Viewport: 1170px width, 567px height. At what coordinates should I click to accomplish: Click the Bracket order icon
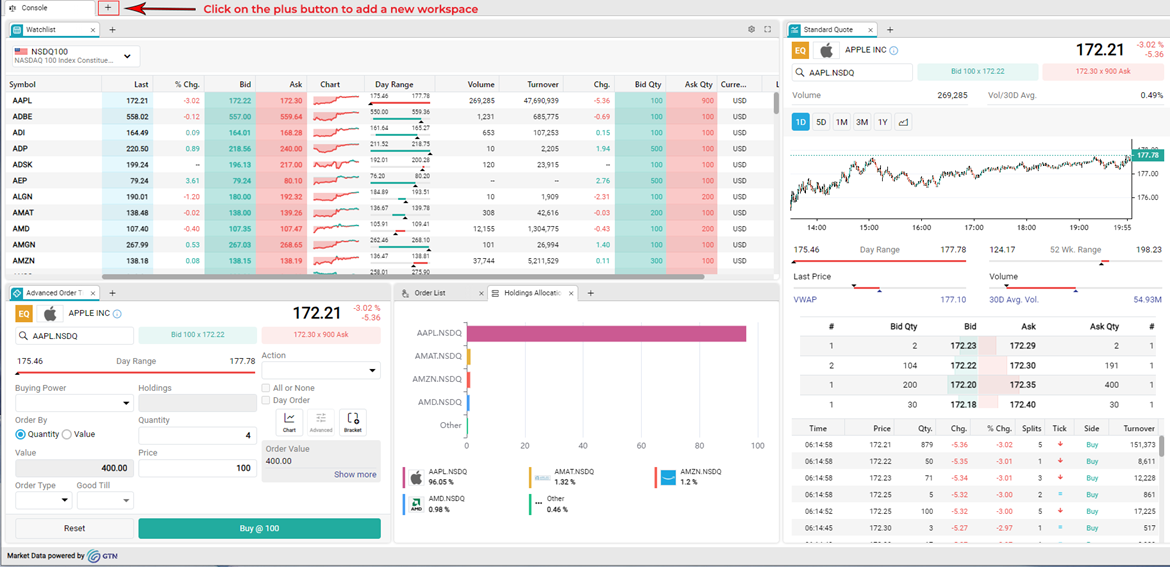(x=353, y=421)
